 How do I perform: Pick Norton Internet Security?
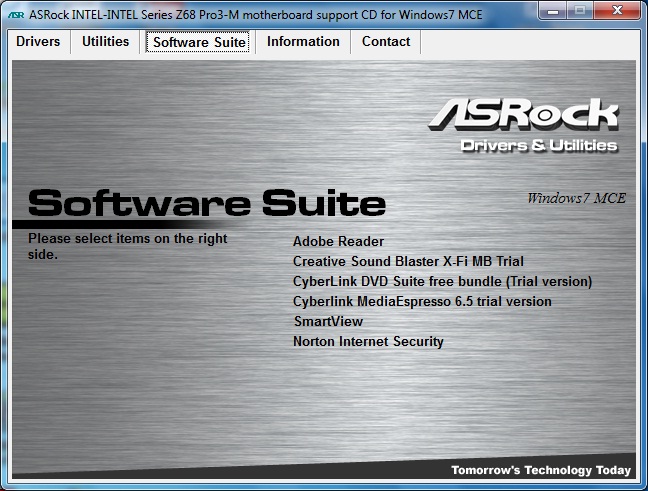[x=368, y=341]
